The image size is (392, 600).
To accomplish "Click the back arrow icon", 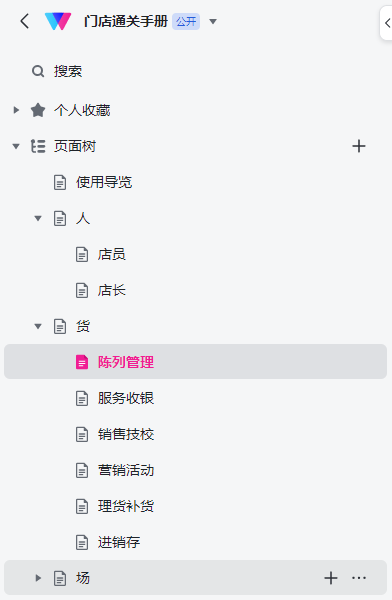I will coord(25,21).
